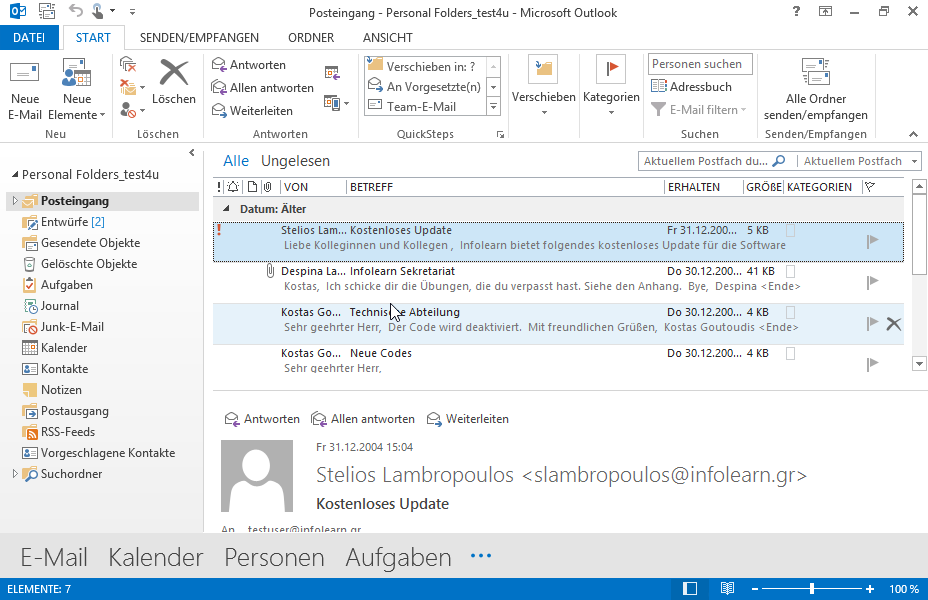Collapse the Personal Folders_test4u tree
This screenshot has width=928, height=600.
(15, 175)
